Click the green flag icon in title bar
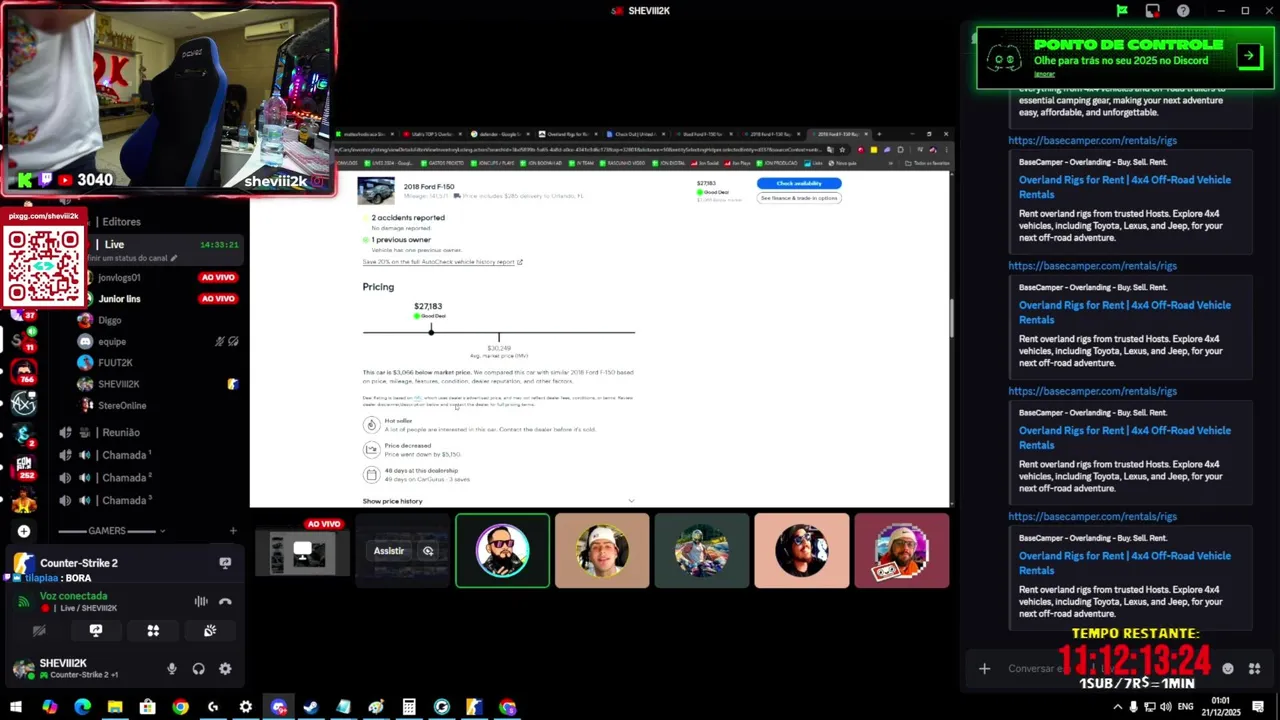 [x=1122, y=11]
